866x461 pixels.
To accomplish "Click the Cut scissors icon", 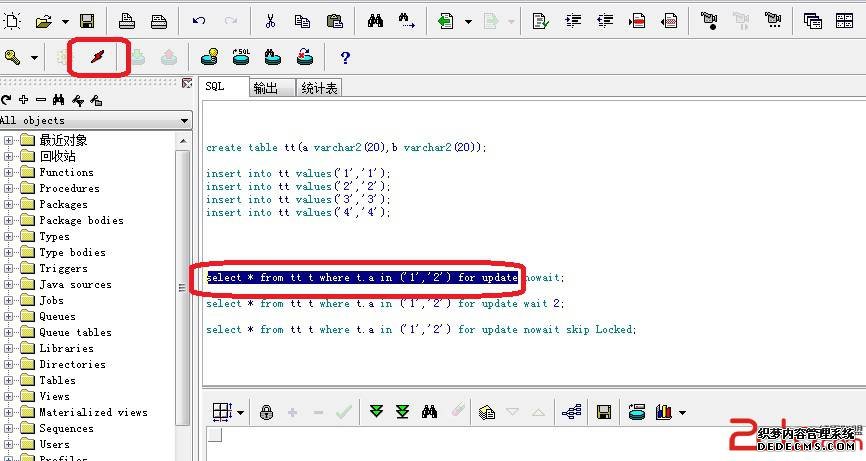I will (x=270, y=21).
